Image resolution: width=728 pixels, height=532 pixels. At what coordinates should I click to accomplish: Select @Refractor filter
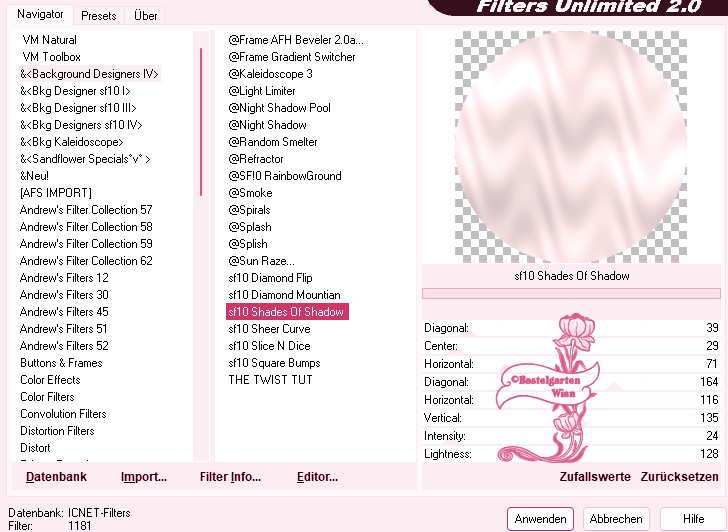(256, 159)
